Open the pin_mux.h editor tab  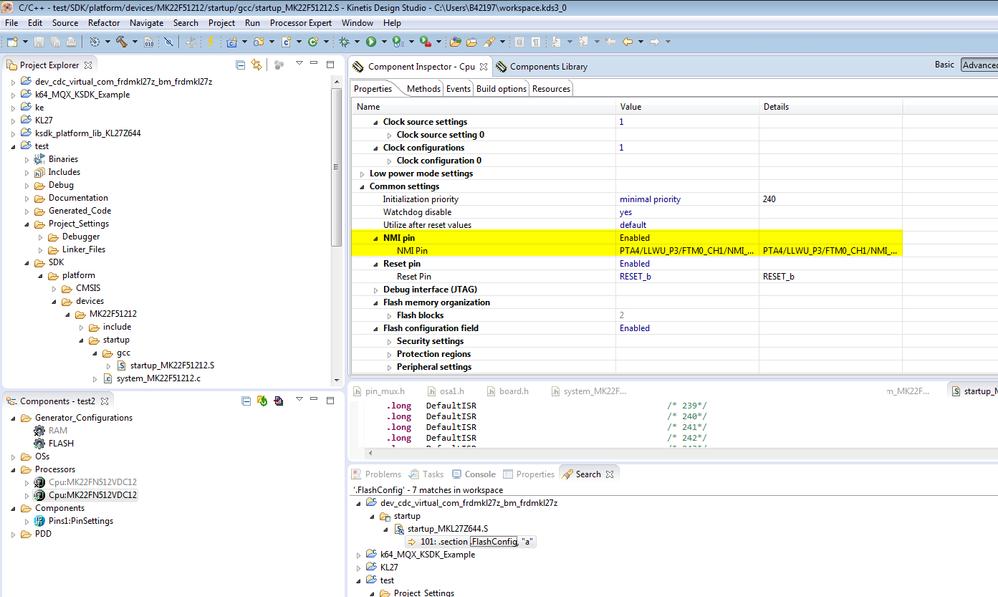(x=379, y=391)
